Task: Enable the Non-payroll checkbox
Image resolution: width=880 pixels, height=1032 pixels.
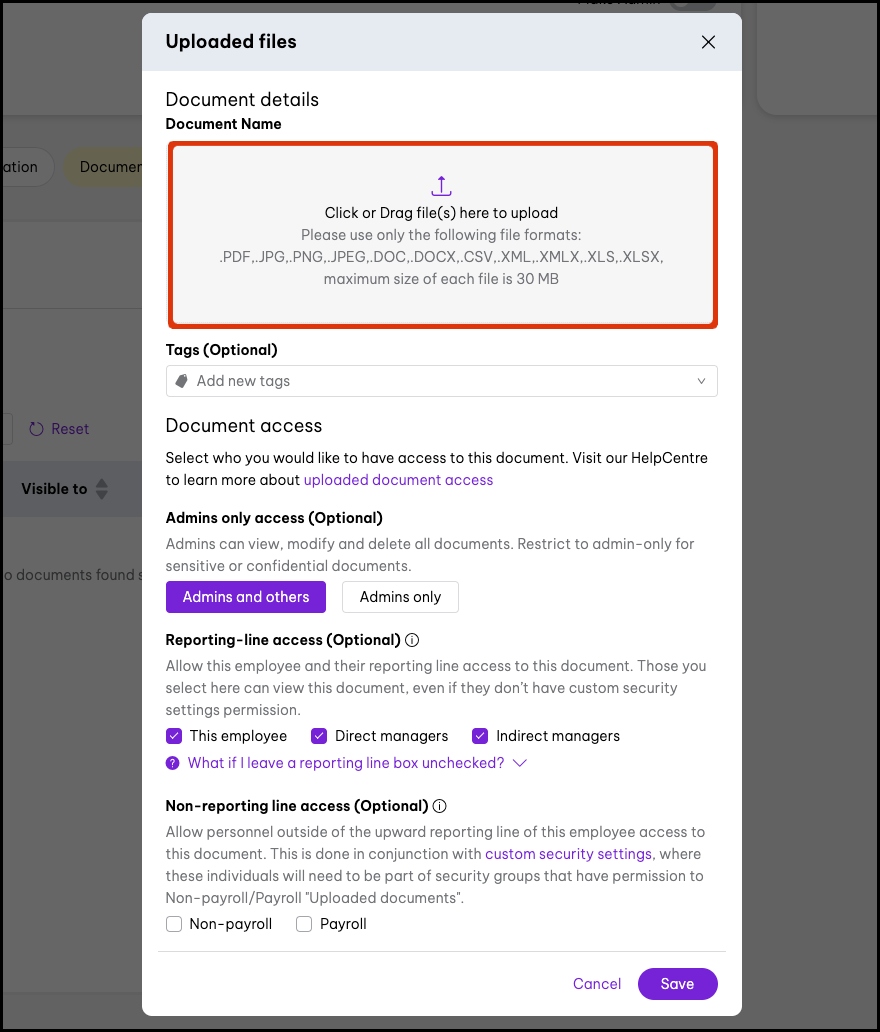Action: (x=174, y=924)
